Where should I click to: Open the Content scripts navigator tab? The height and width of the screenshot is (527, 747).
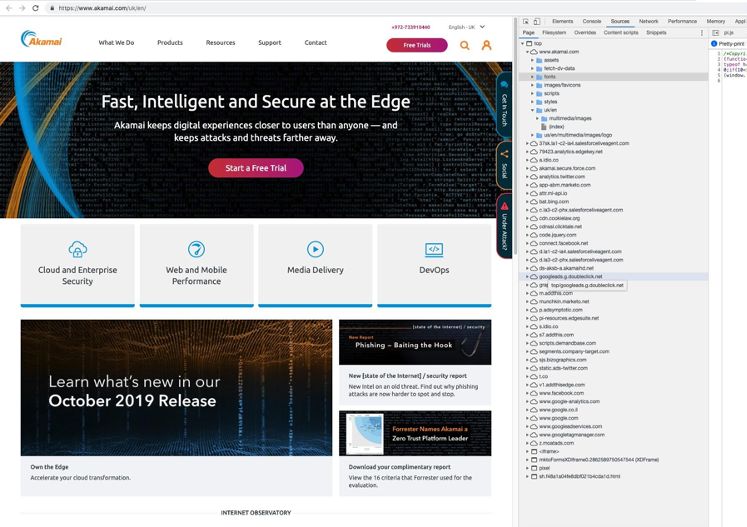(x=621, y=33)
